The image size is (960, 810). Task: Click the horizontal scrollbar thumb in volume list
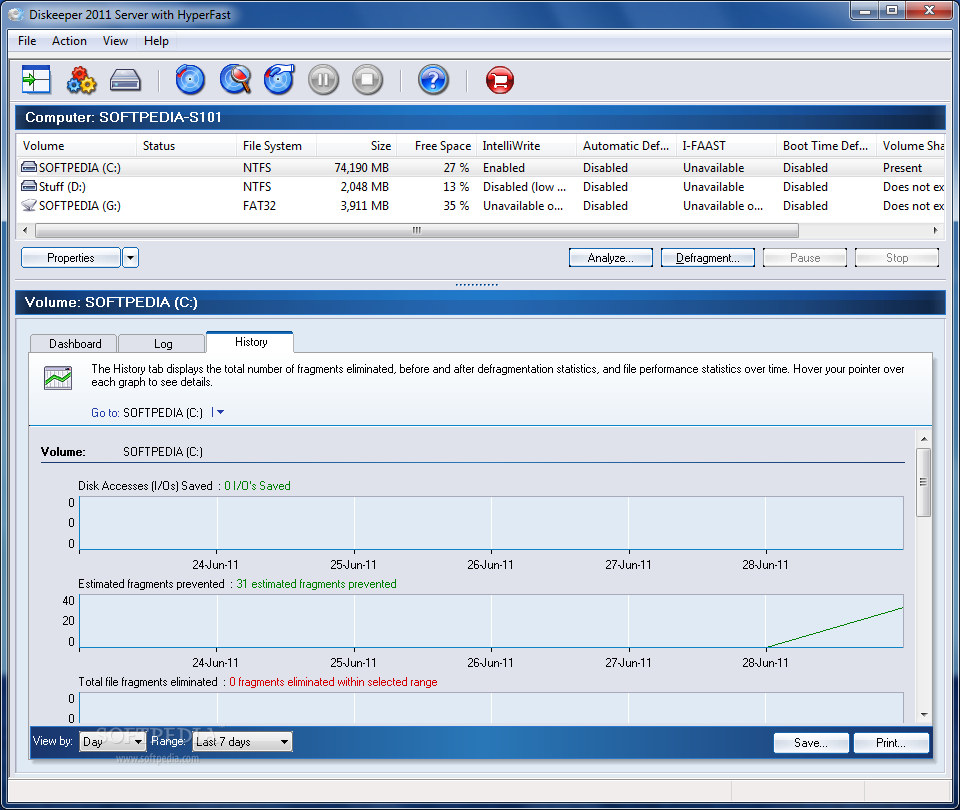coord(417,230)
